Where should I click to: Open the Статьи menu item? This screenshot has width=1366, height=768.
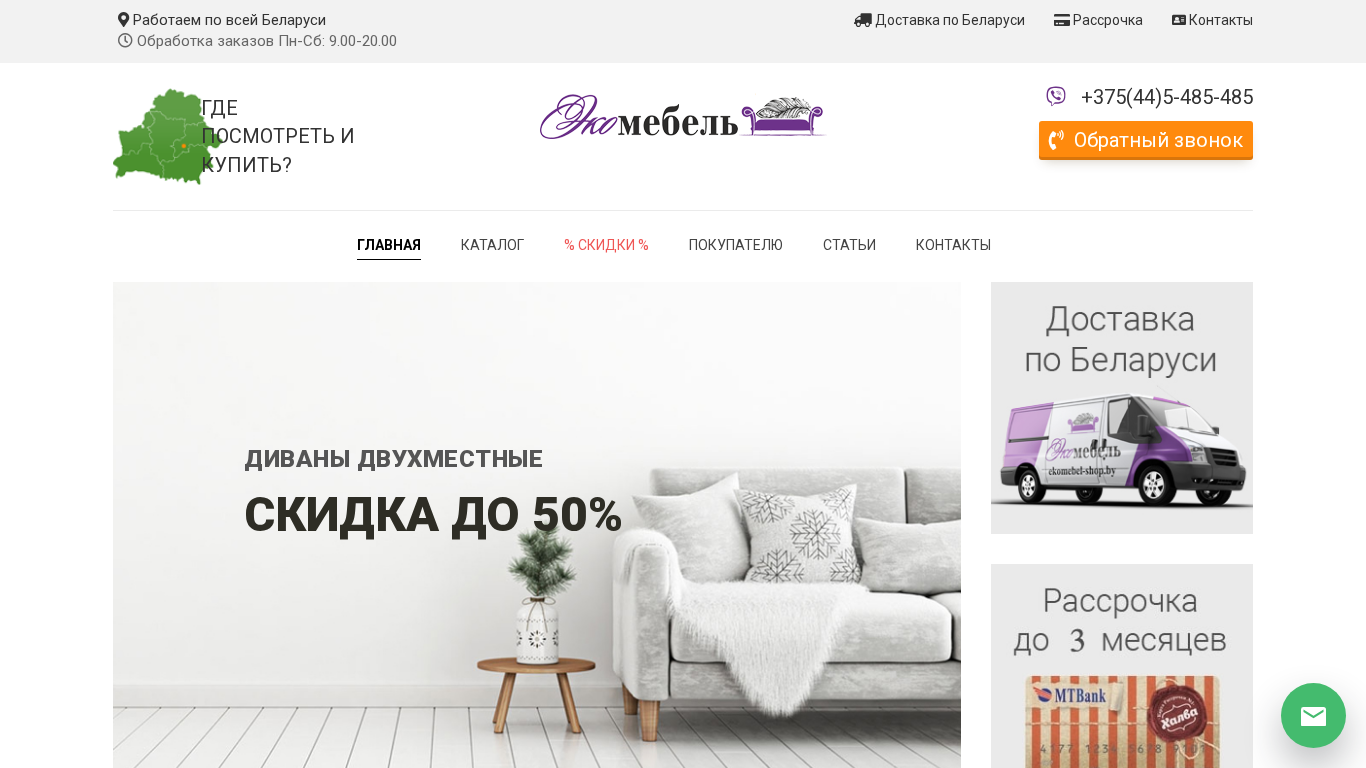[x=849, y=245]
